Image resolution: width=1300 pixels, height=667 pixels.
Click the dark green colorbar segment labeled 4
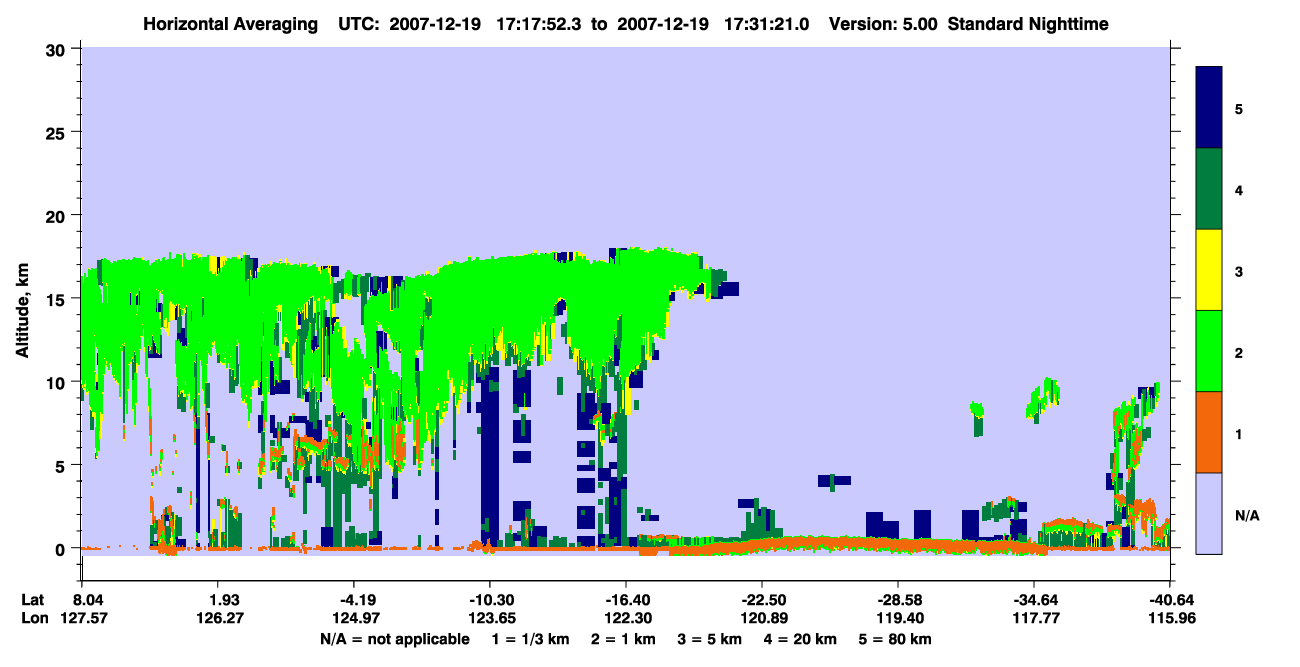pos(1209,189)
